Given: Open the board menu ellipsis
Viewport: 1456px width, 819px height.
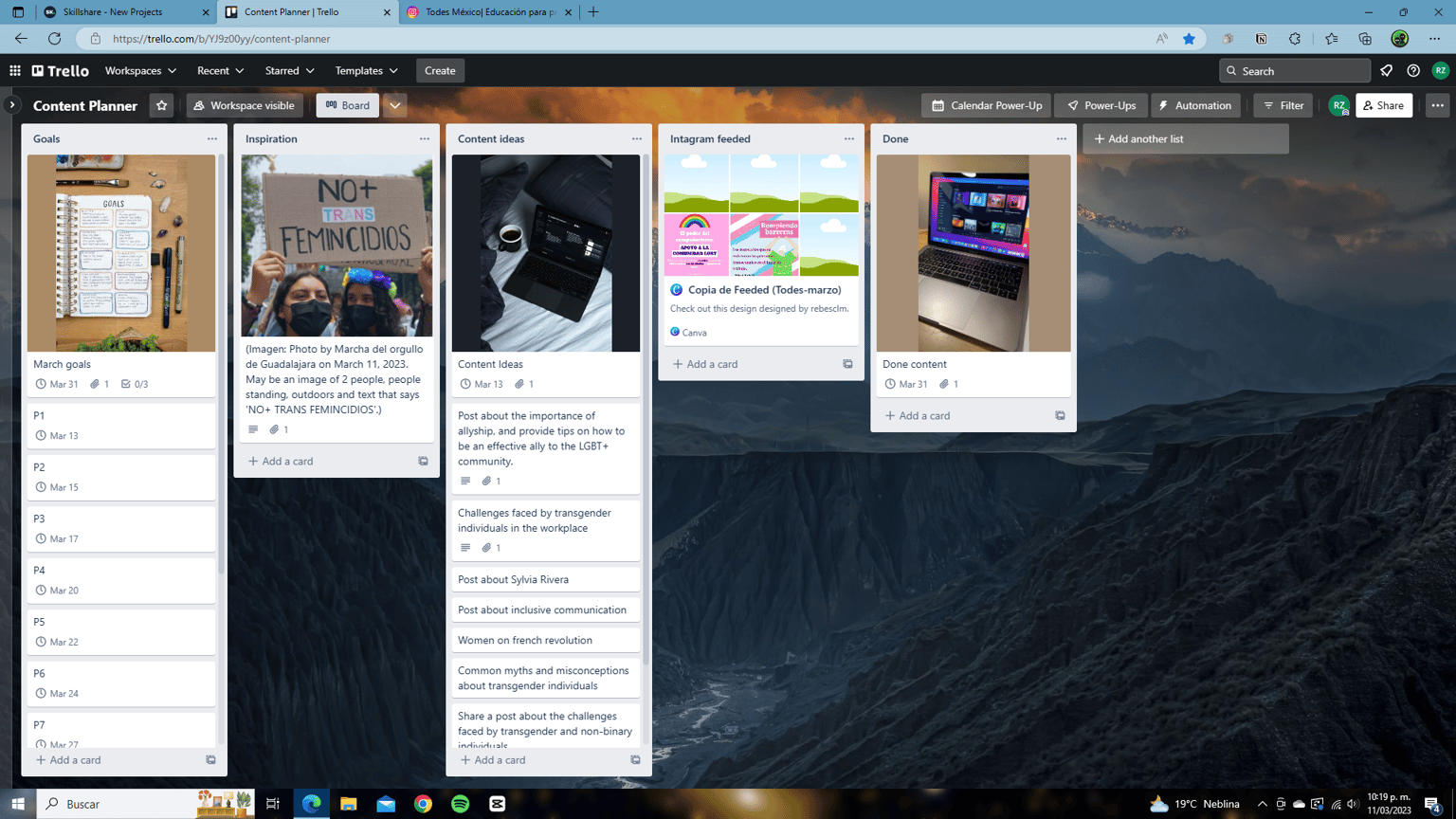Looking at the screenshot, I should click(x=1438, y=105).
